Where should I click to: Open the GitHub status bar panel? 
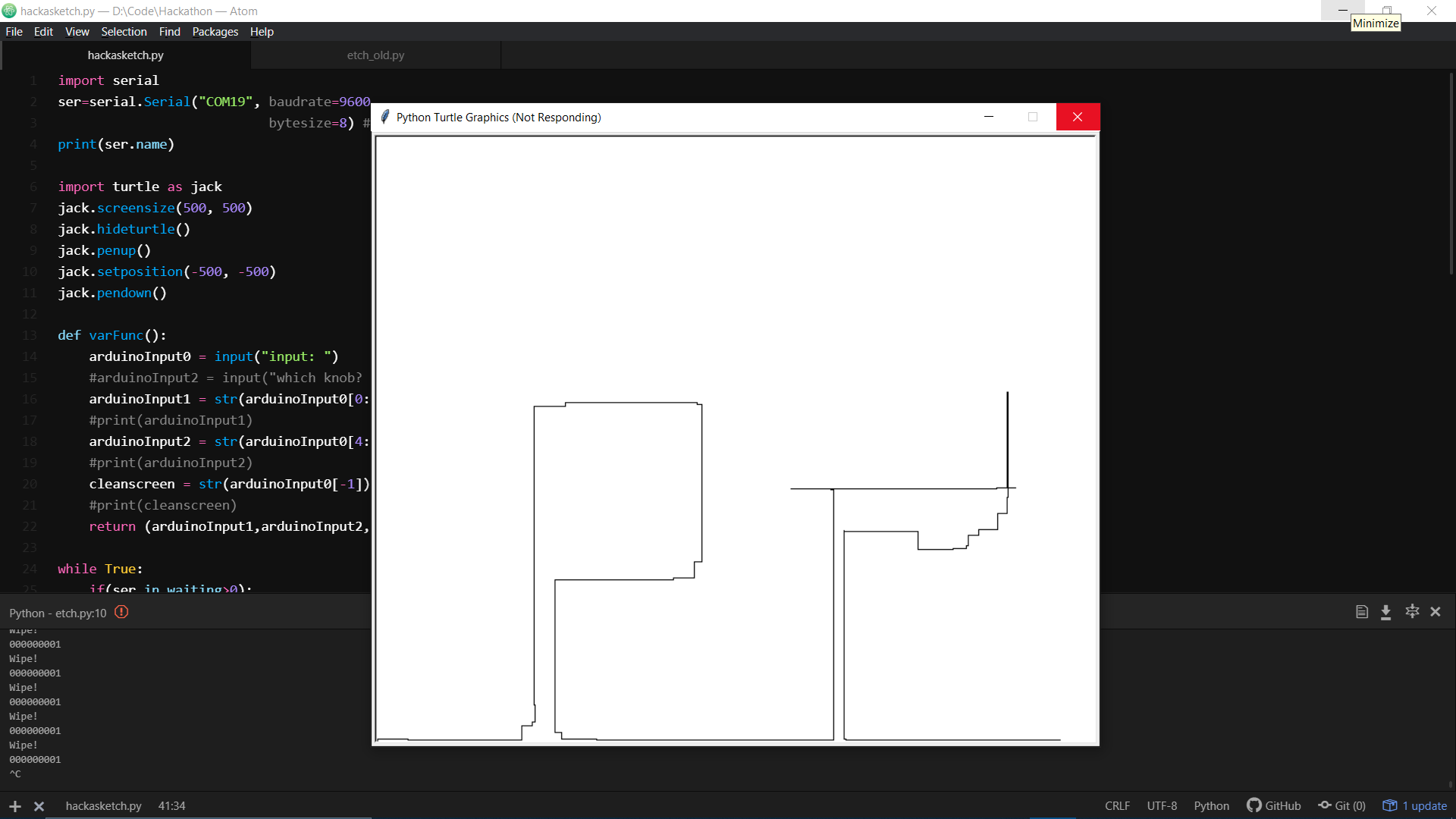[1274, 805]
